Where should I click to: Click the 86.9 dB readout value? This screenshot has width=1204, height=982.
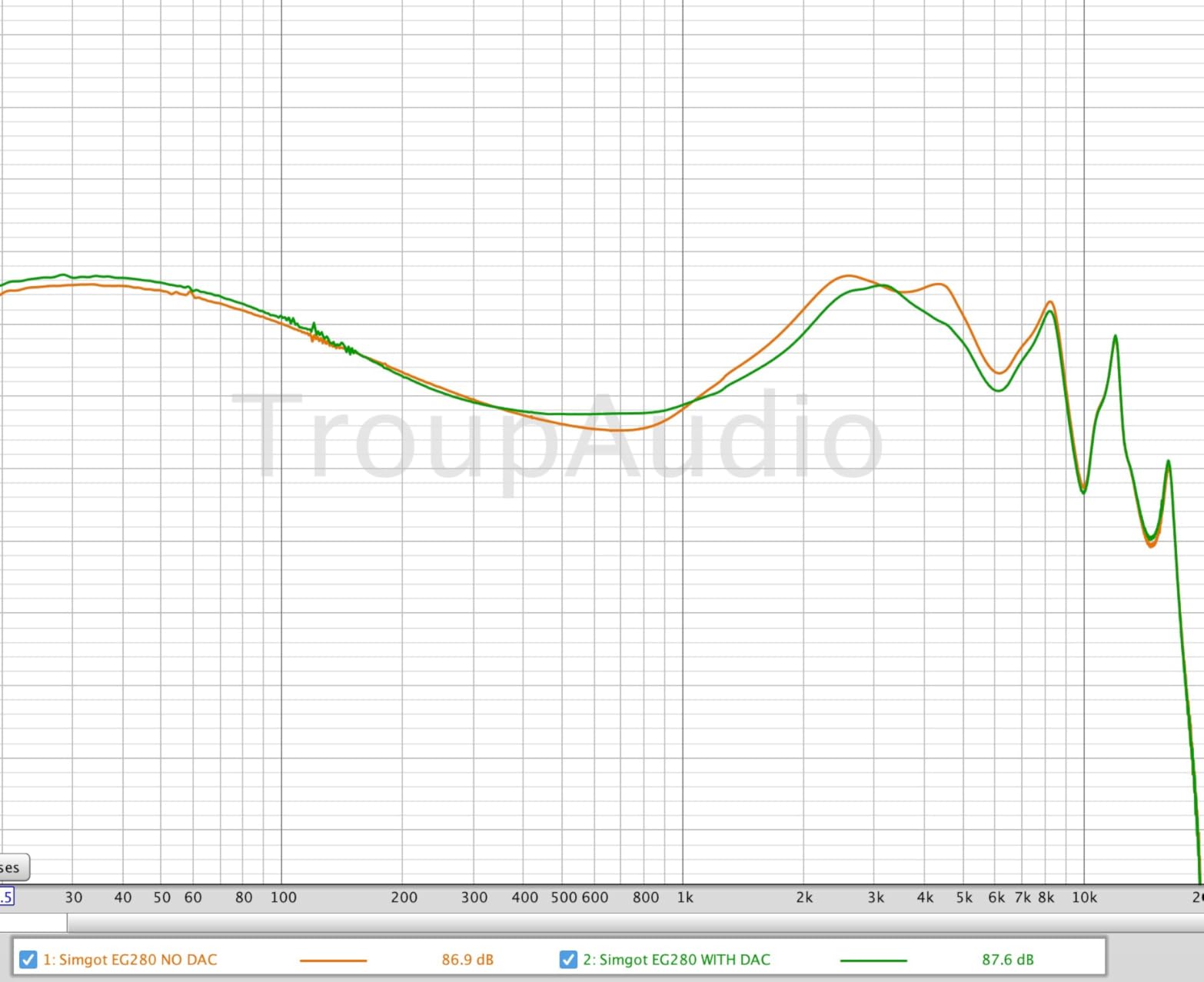467,959
